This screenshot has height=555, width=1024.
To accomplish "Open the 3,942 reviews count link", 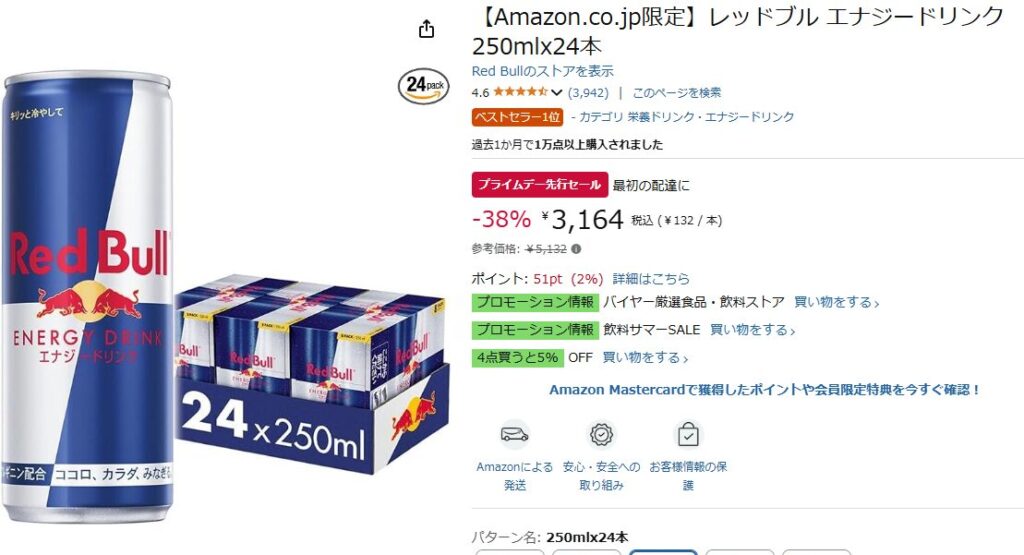I will [x=588, y=93].
